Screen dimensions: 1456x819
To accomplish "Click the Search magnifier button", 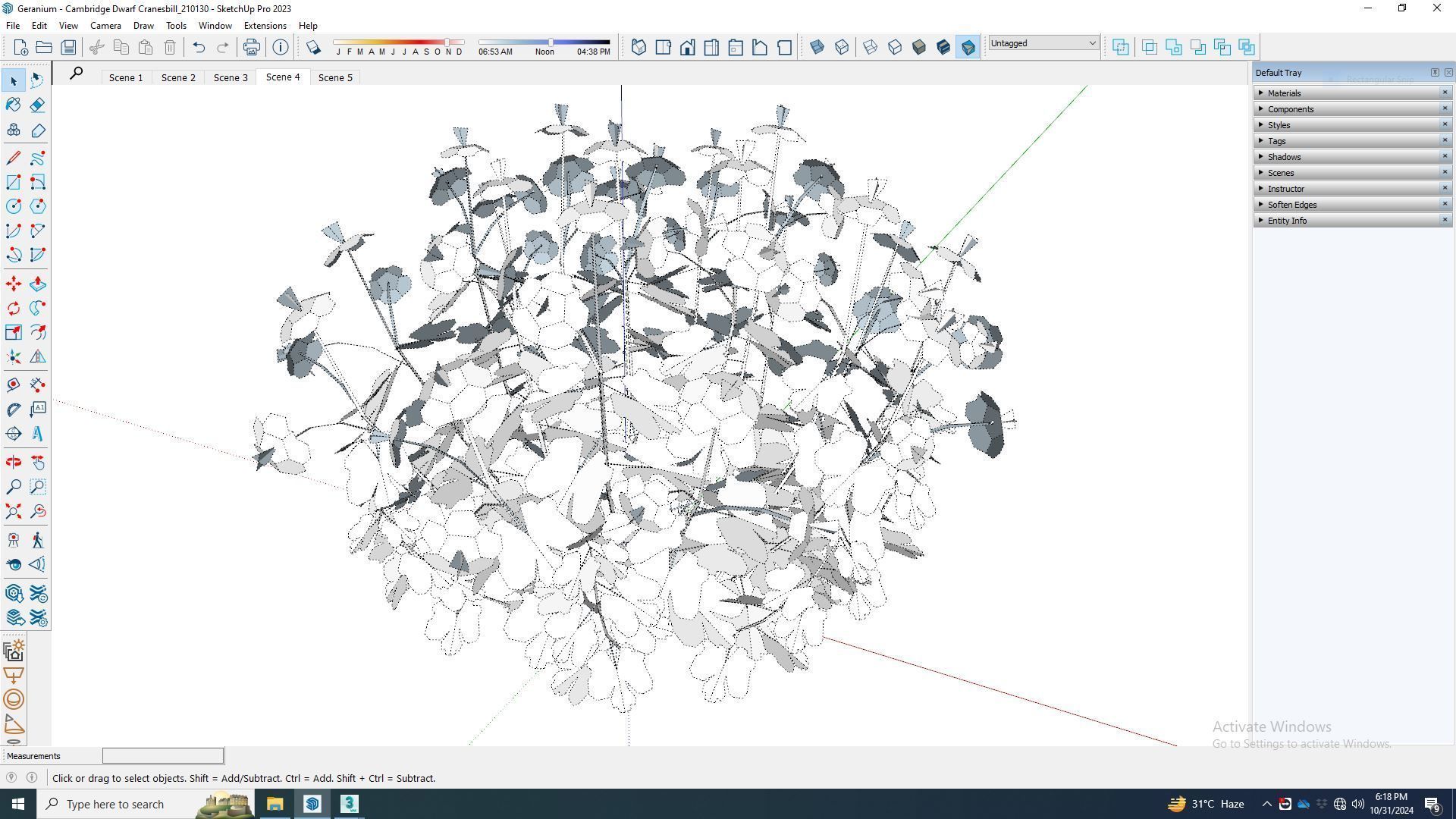I will [x=77, y=74].
